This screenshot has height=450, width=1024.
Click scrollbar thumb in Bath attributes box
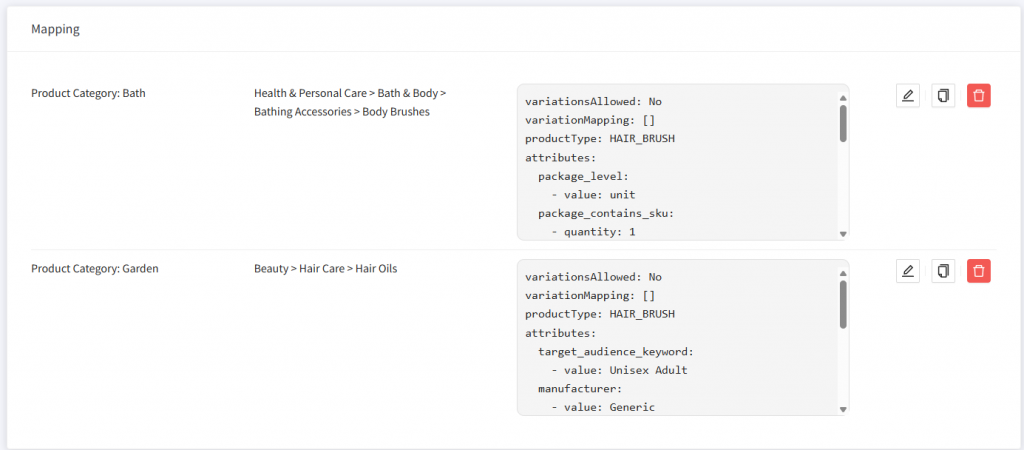[843, 123]
